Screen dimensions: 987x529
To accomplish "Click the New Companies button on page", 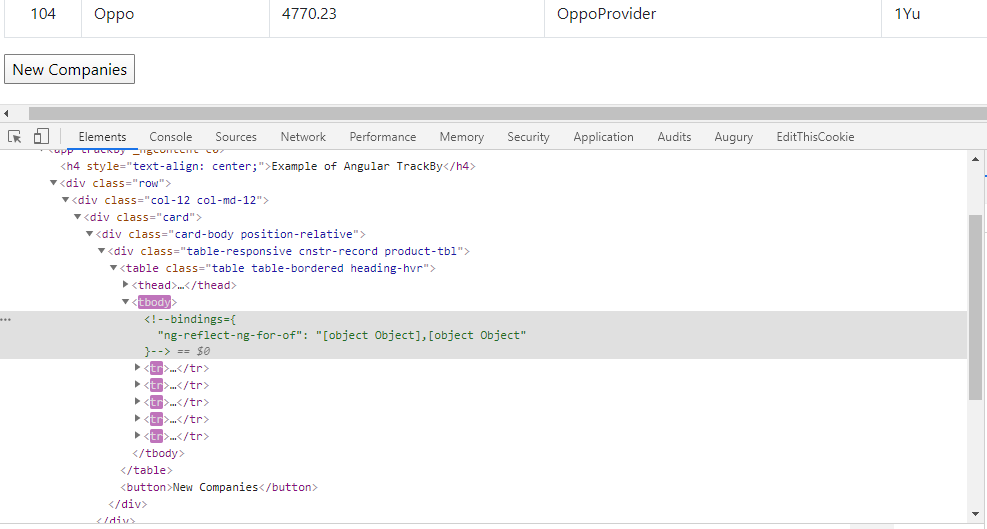I will (x=70, y=70).
